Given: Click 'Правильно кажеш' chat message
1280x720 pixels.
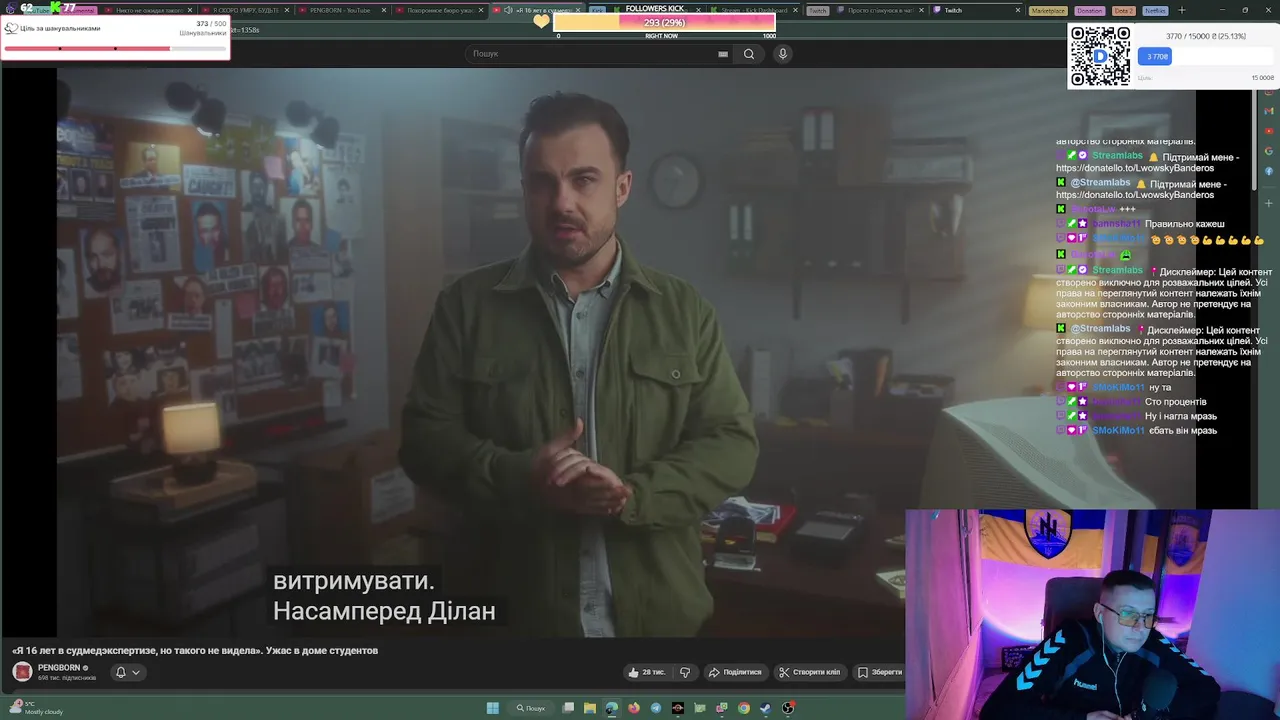Looking at the screenshot, I should [x=1184, y=224].
